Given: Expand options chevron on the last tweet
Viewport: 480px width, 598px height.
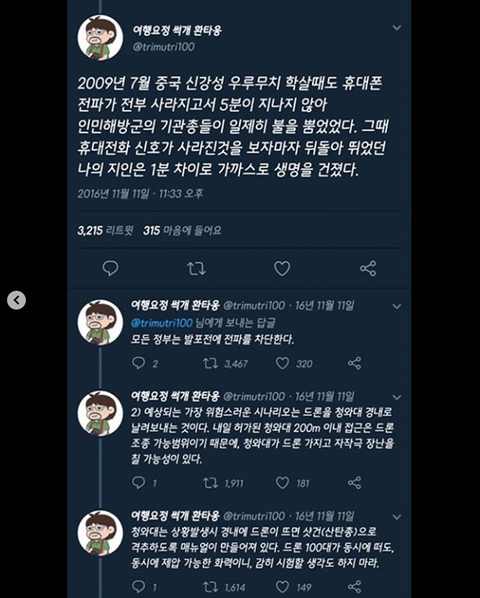Looking at the screenshot, I should point(397,517).
